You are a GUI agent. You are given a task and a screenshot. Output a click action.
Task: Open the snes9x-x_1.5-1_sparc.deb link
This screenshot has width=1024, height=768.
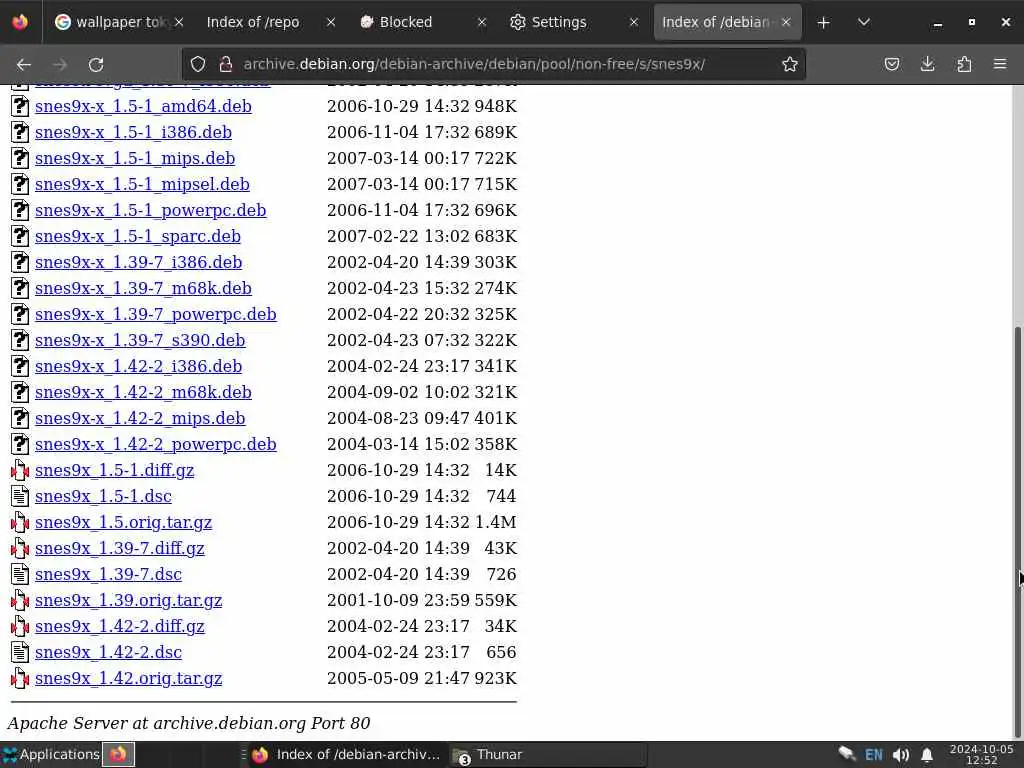tap(138, 236)
